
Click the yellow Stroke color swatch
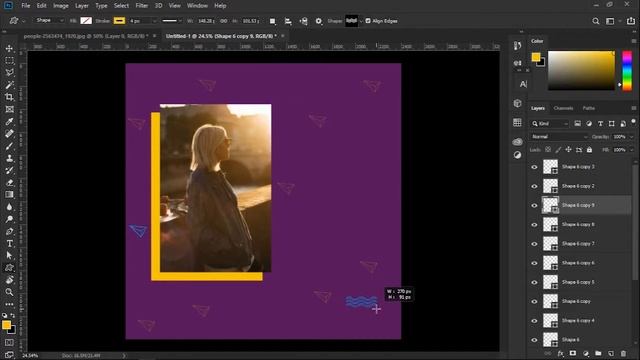119,21
